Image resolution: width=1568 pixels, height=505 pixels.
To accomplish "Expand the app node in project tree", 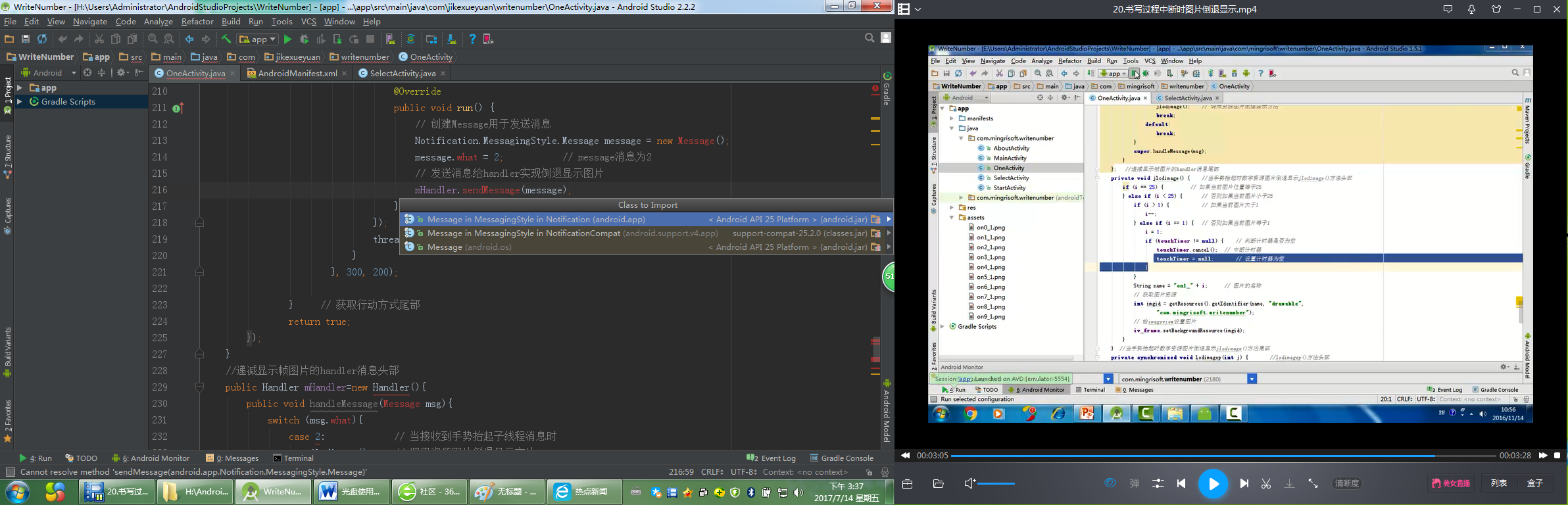I will [20, 88].
